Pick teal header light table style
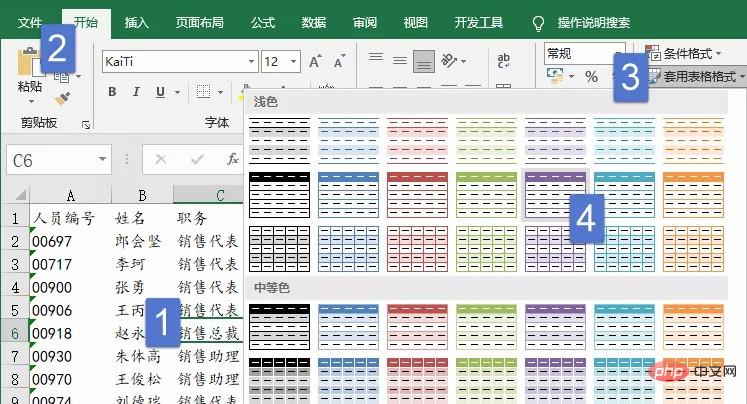This screenshot has width=747, height=404. tap(624, 195)
